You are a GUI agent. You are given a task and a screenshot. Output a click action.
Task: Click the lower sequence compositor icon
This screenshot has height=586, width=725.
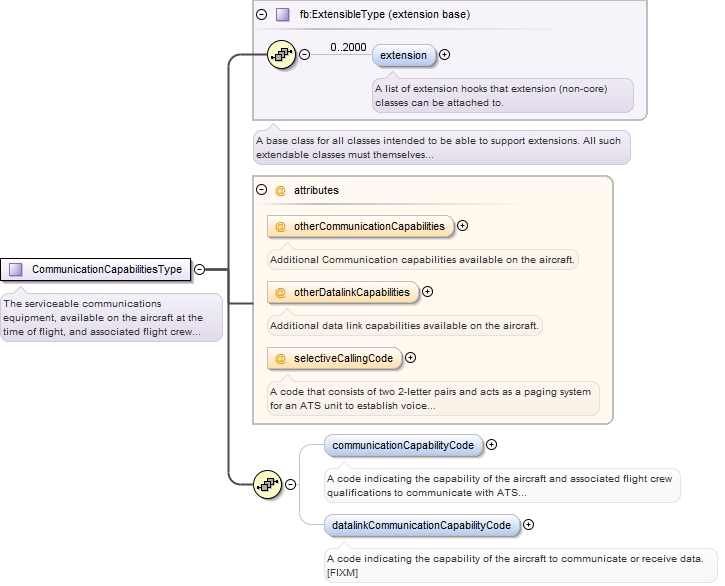pos(268,485)
